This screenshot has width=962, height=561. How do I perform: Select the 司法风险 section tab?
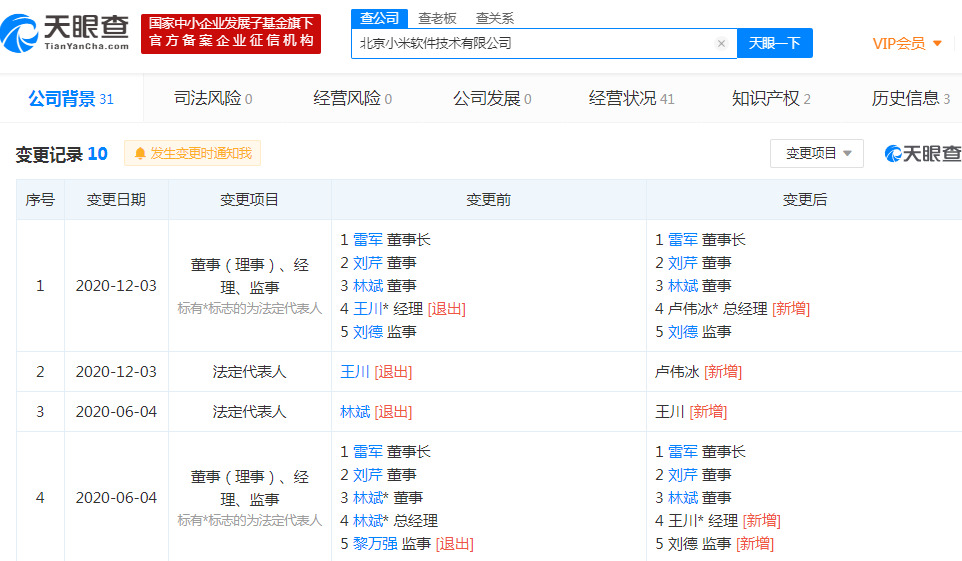pos(213,98)
